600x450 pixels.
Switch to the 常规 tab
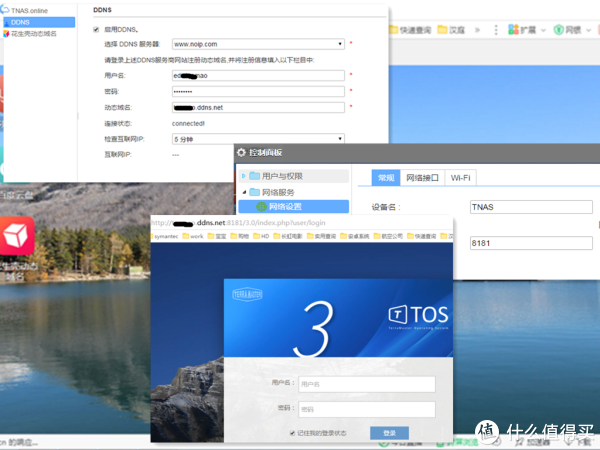[384, 177]
